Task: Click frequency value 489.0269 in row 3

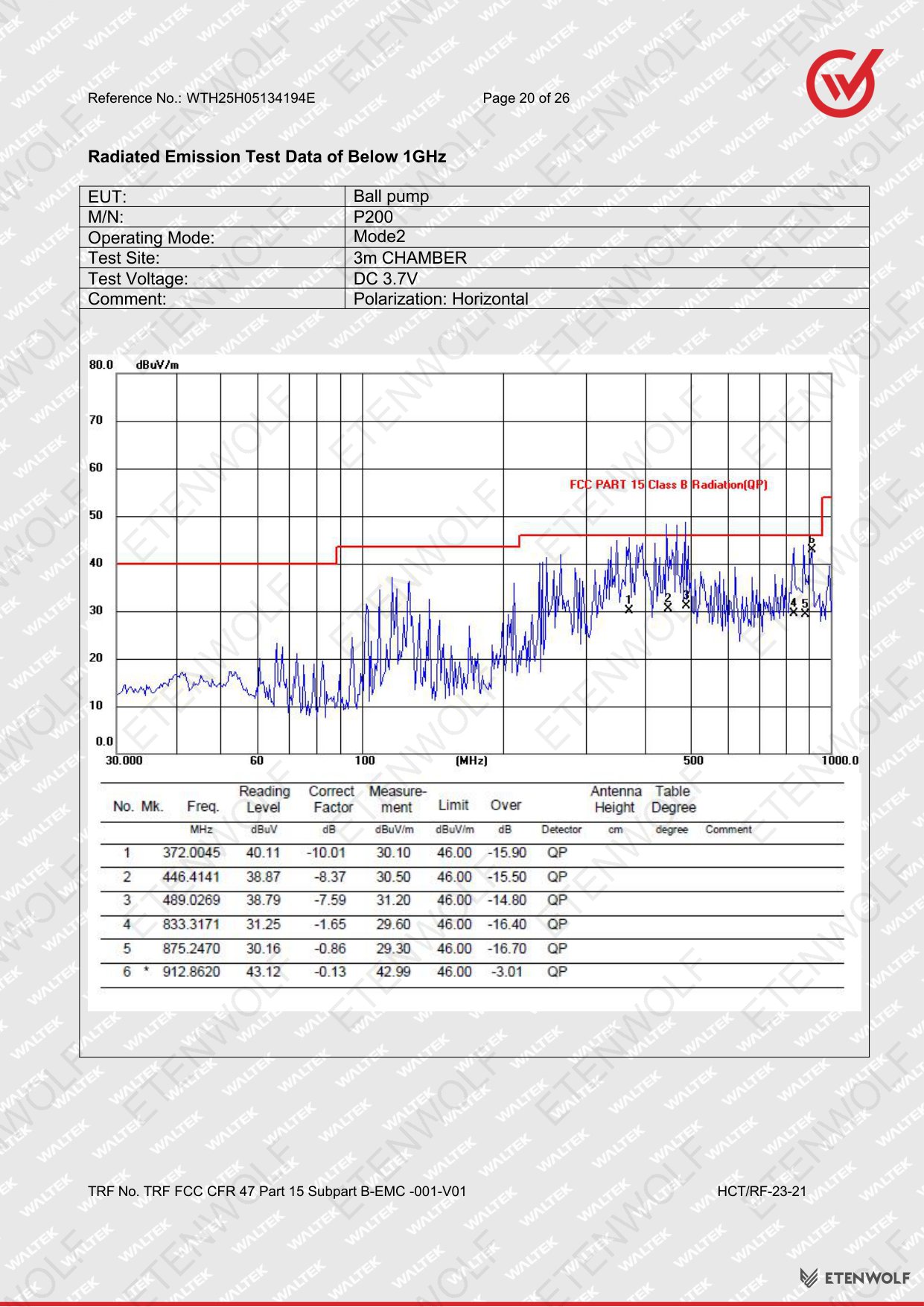Action: point(191,900)
